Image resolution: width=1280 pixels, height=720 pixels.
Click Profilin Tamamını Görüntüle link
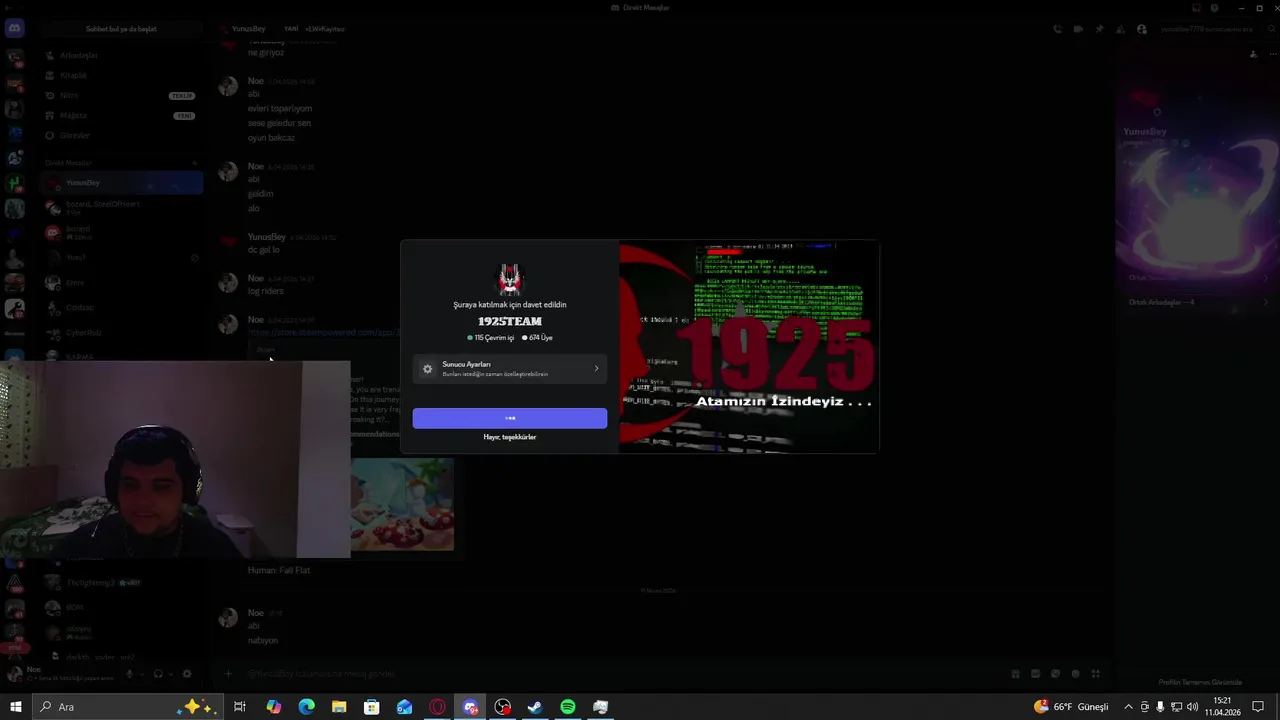[1200, 682]
